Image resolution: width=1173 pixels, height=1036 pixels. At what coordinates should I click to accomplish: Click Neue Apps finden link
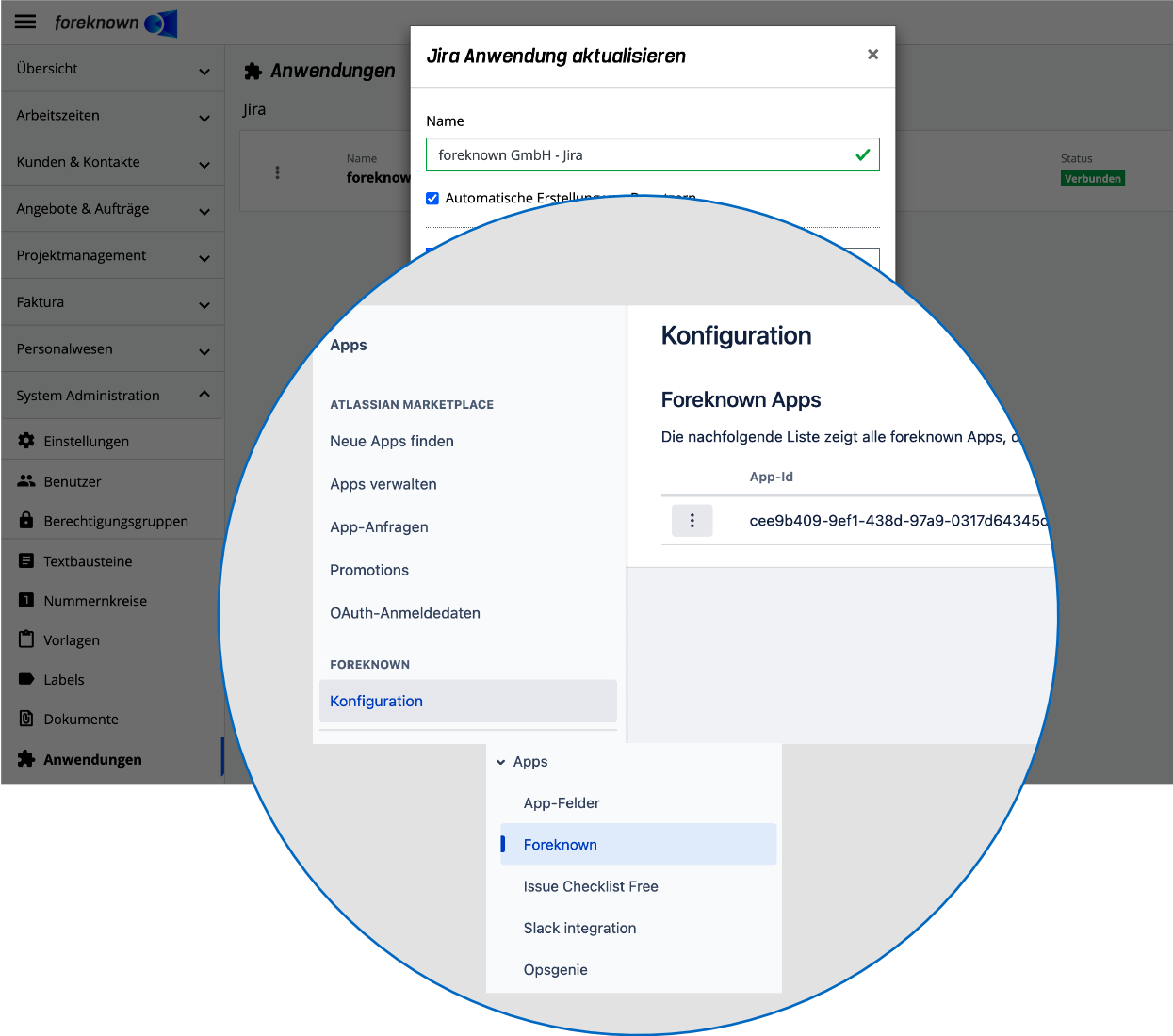pos(392,441)
